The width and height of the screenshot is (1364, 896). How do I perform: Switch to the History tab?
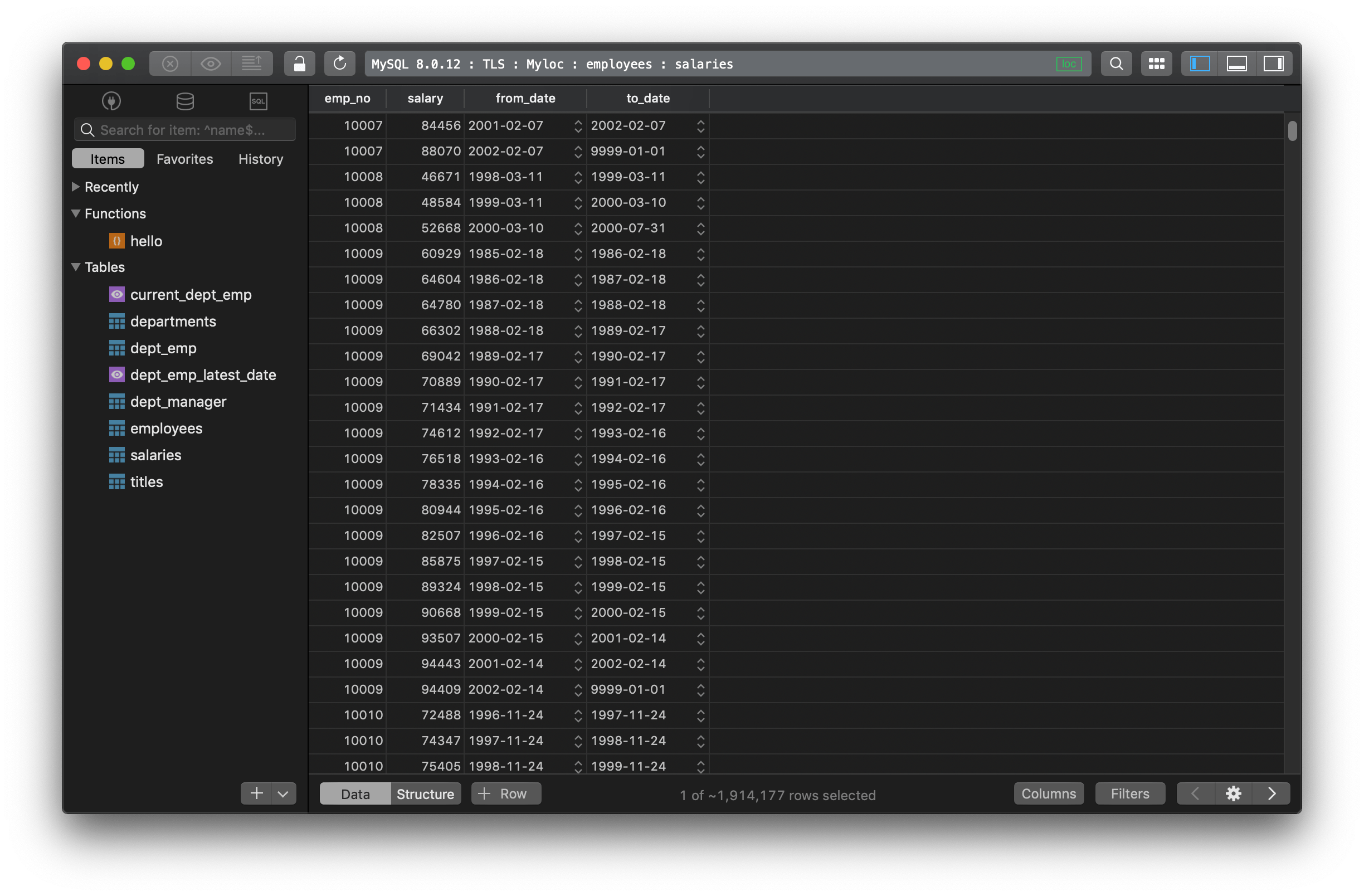pos(260,159)
